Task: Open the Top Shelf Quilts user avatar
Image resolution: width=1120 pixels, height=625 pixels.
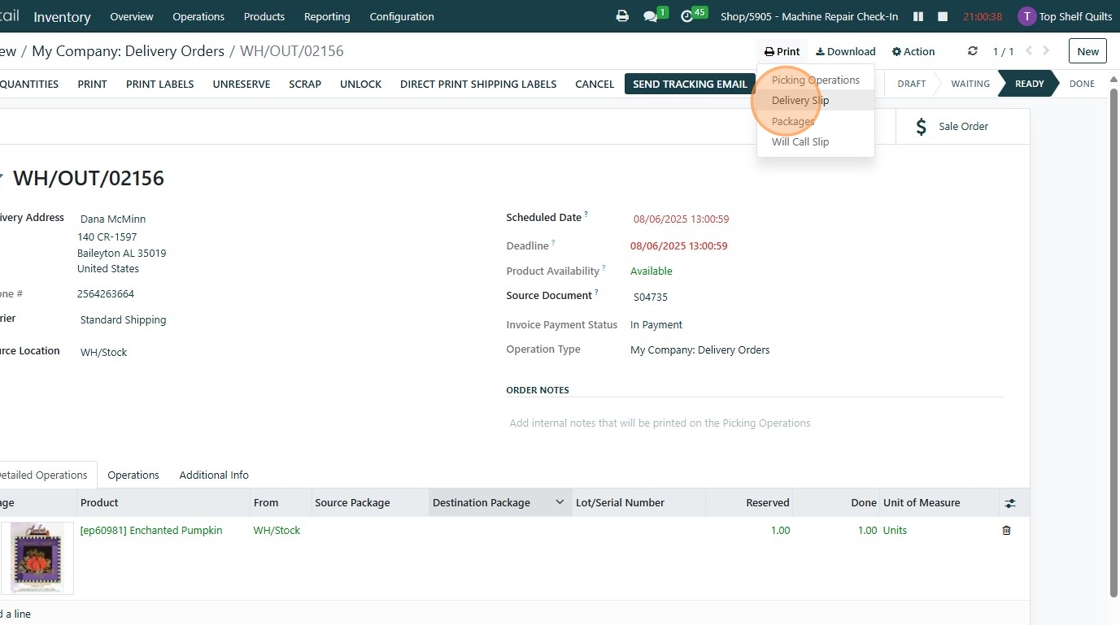Action: point(1026,16)
